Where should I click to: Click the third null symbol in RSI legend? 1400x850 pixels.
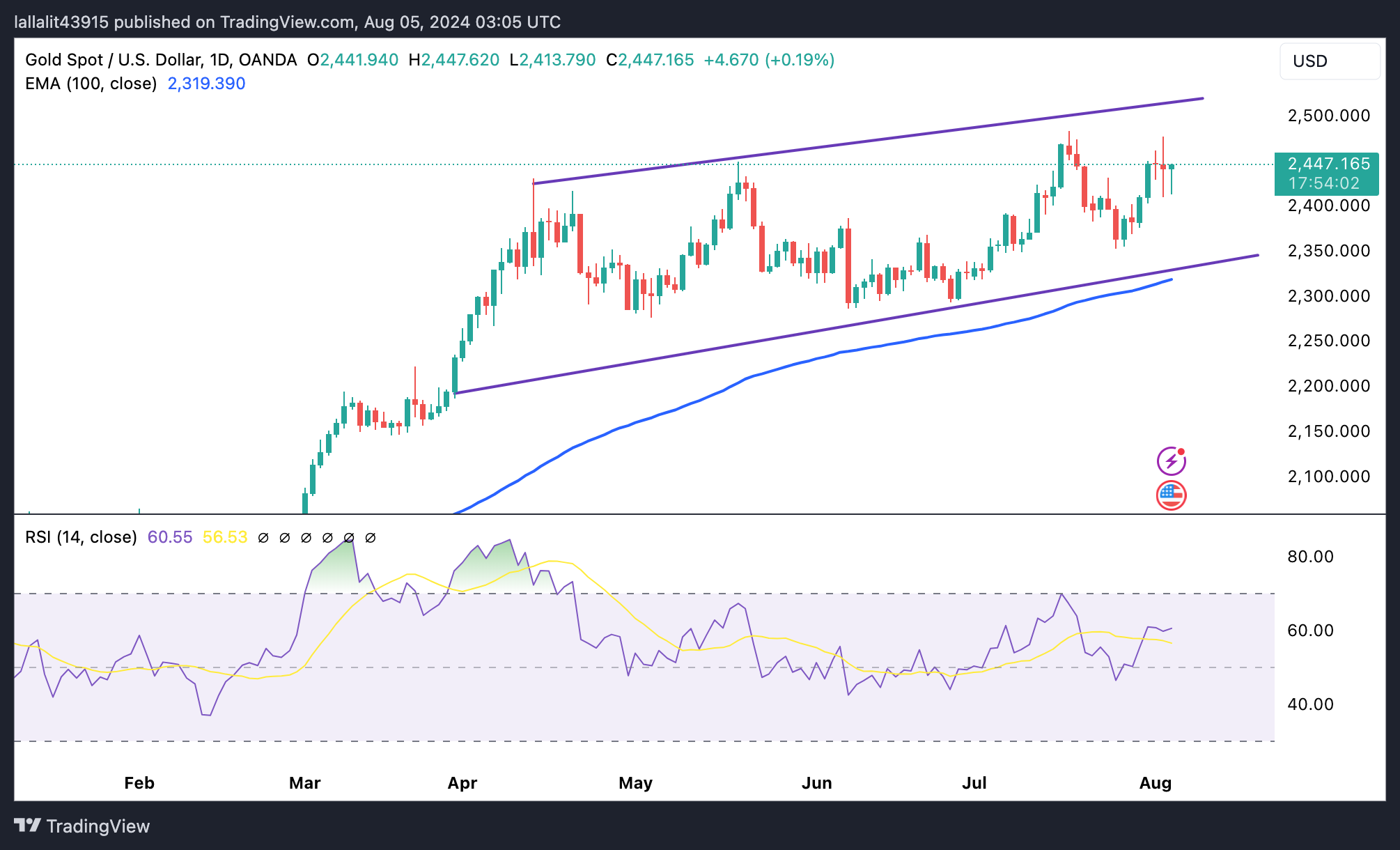click(x=306, y=538)
